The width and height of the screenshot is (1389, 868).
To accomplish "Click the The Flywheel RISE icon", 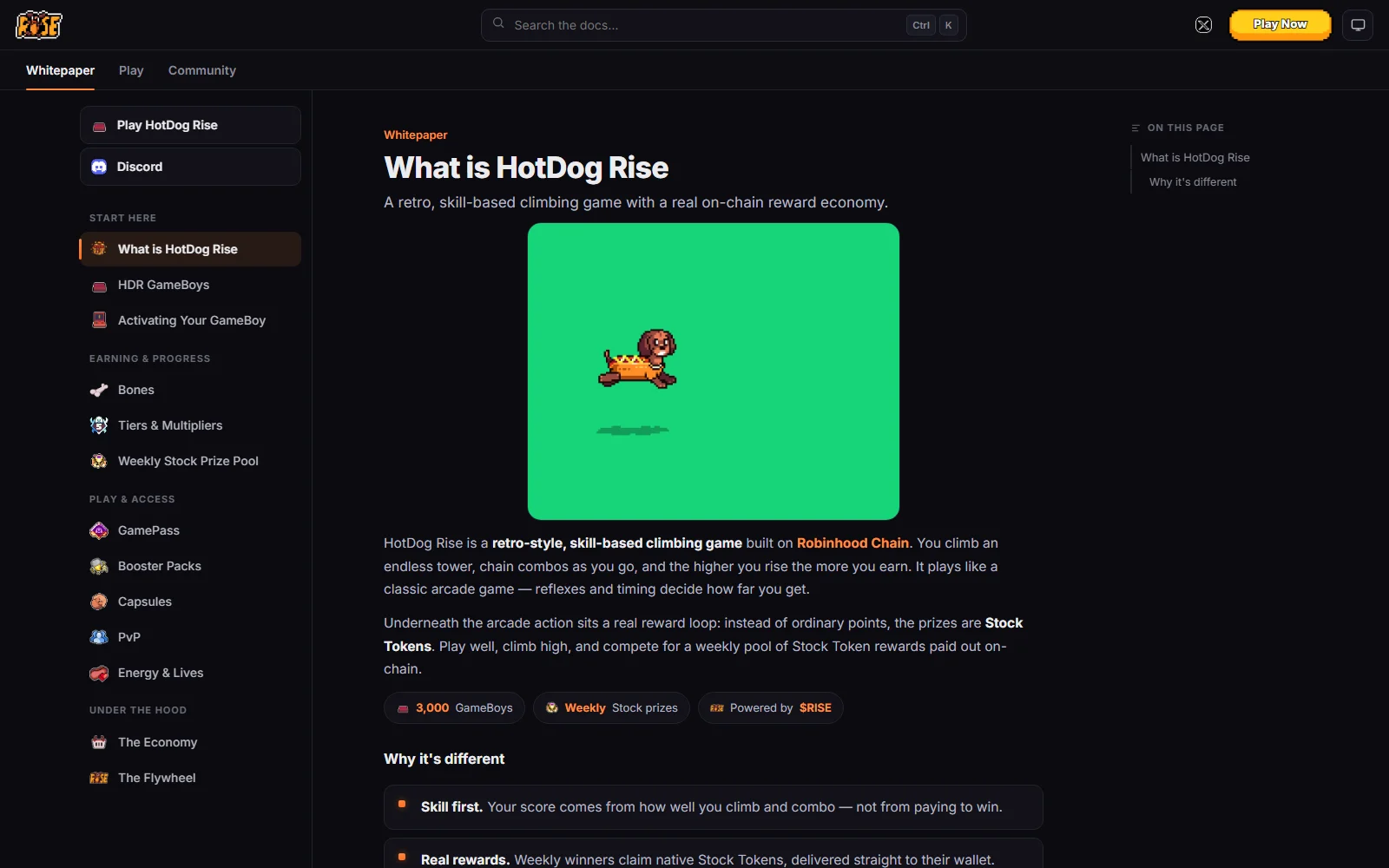I will pos(99,778).
